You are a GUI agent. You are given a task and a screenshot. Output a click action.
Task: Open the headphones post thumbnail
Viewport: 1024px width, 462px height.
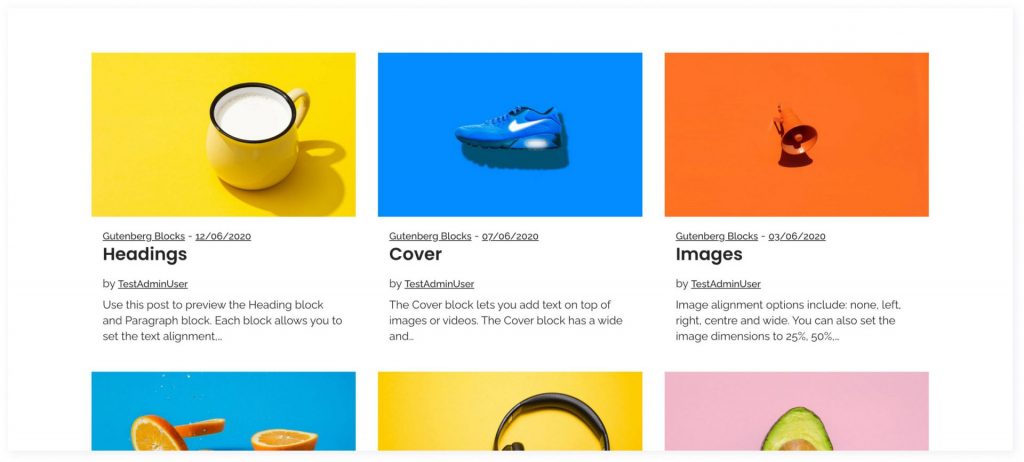[x=510, y=411]
